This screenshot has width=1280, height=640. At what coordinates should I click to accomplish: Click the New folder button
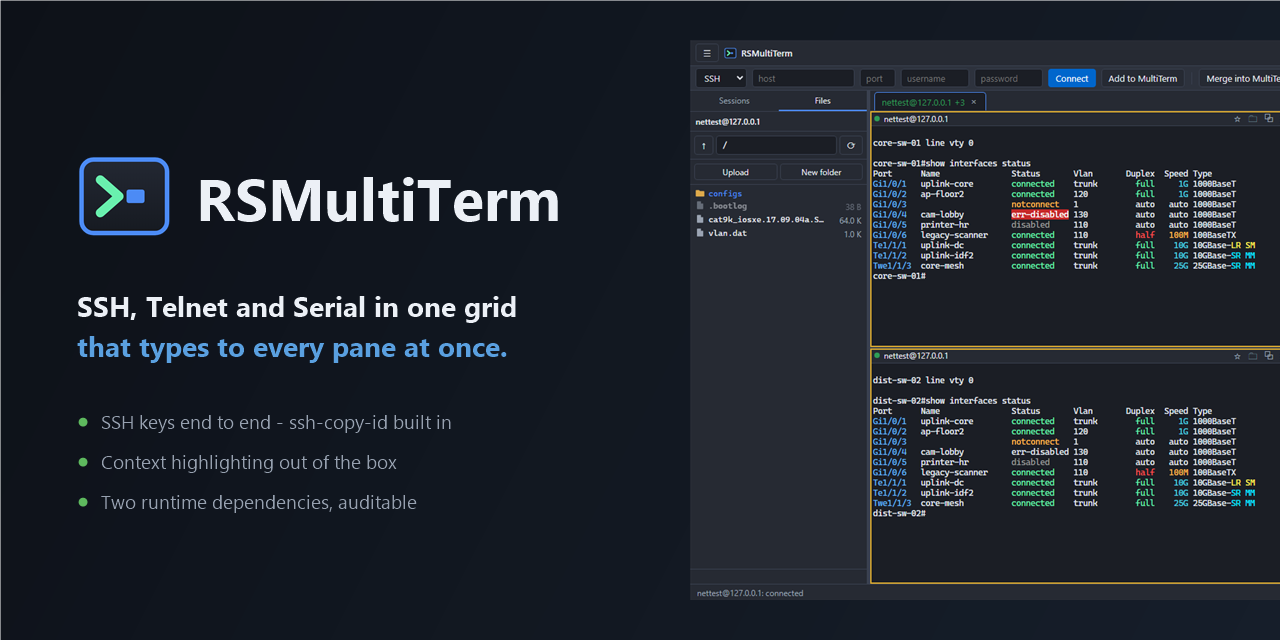822,172
